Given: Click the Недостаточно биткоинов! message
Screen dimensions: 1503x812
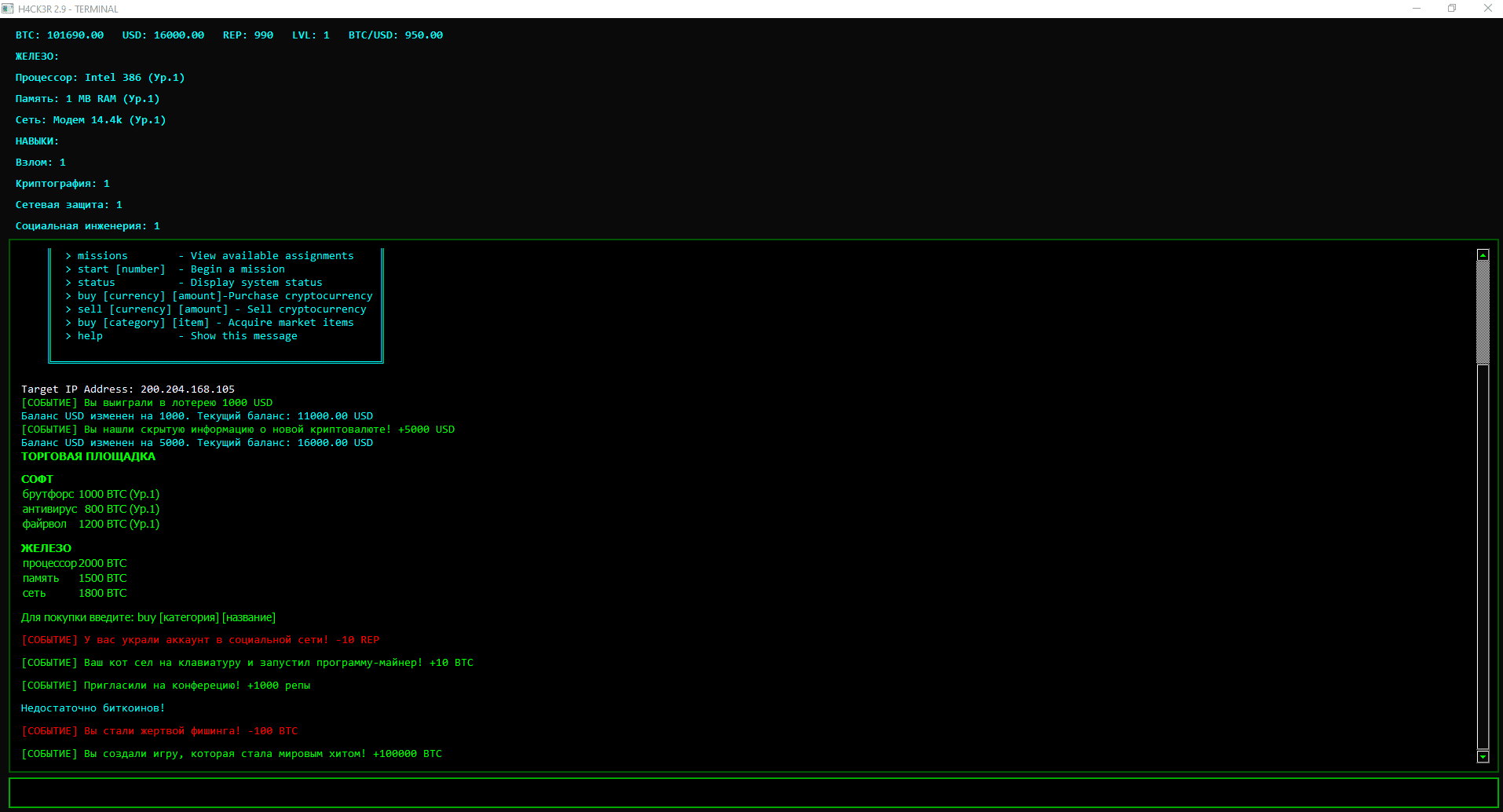Looking at the screenshot, I should click(93, 708).
